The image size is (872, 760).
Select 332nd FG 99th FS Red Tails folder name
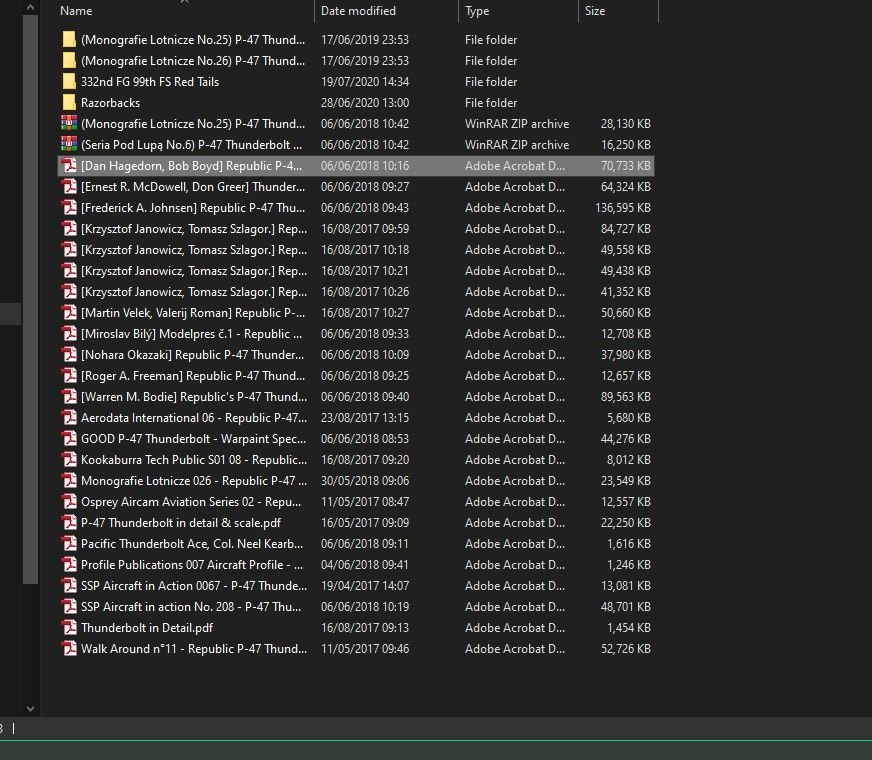pyautogui.click(x=150, y=82)
